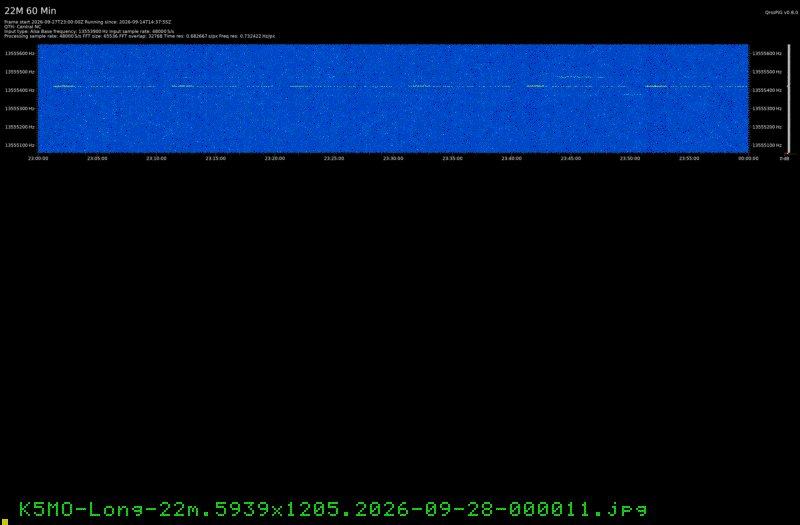Click the 00:00:00 end time label
This screenshot has width=800, height=525.
[x=748, y=158]
